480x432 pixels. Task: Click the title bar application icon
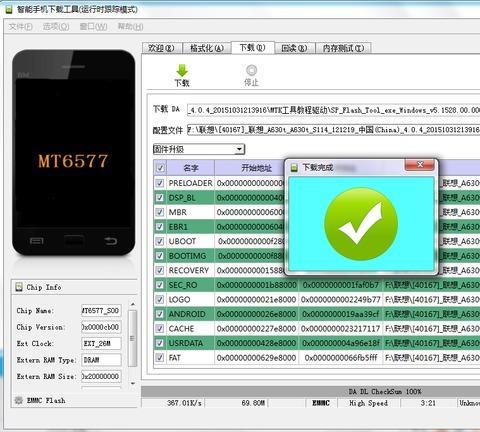pyautogui.click(x=9, y=9)
